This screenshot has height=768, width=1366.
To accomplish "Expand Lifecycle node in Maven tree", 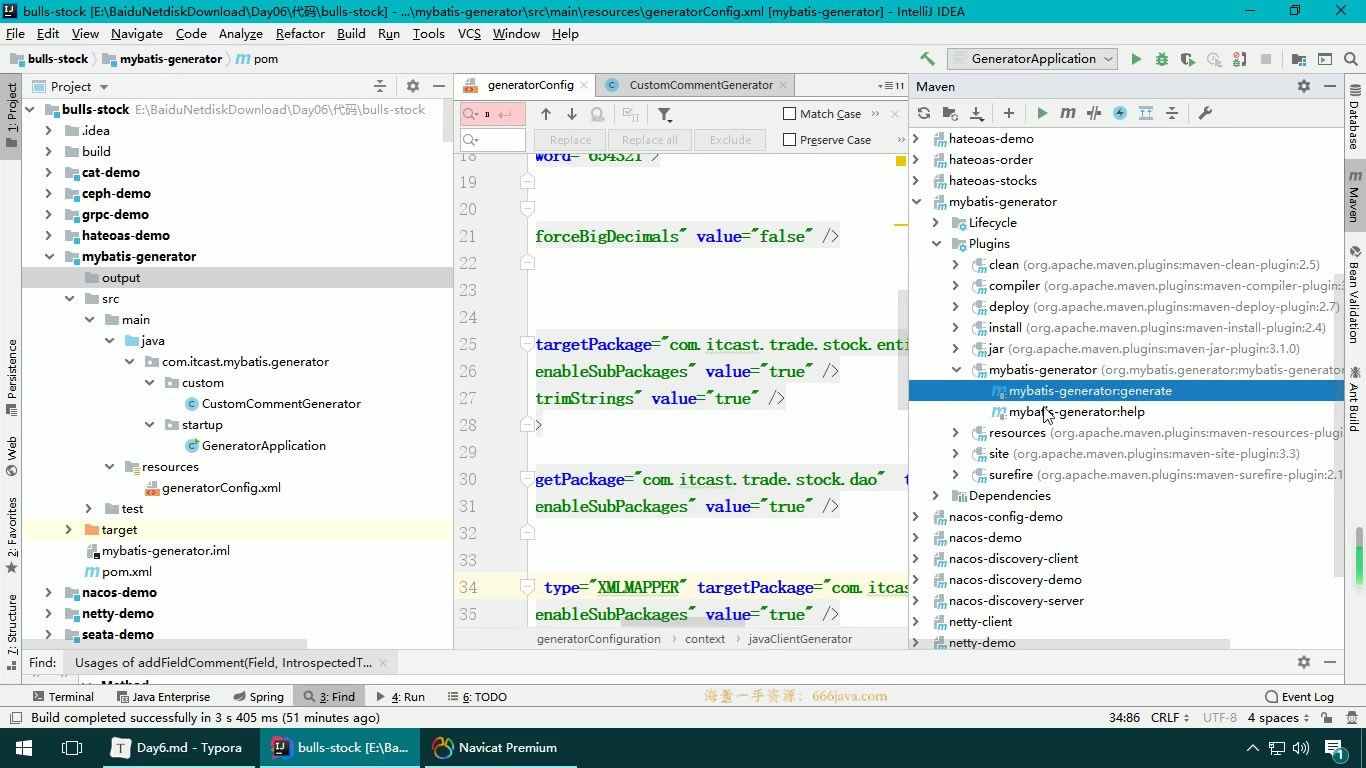I will pyautogui.click(x=936, y=223).
